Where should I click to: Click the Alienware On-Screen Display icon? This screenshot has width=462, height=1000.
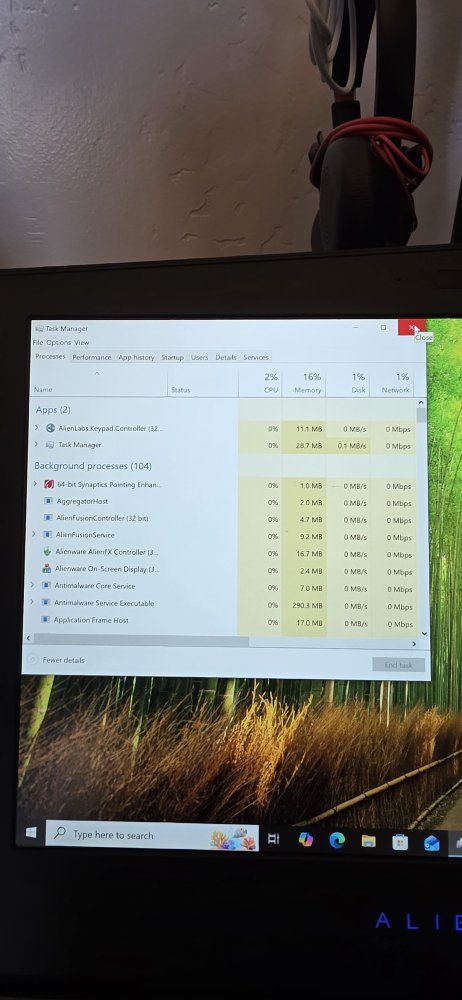pos(46,568)
